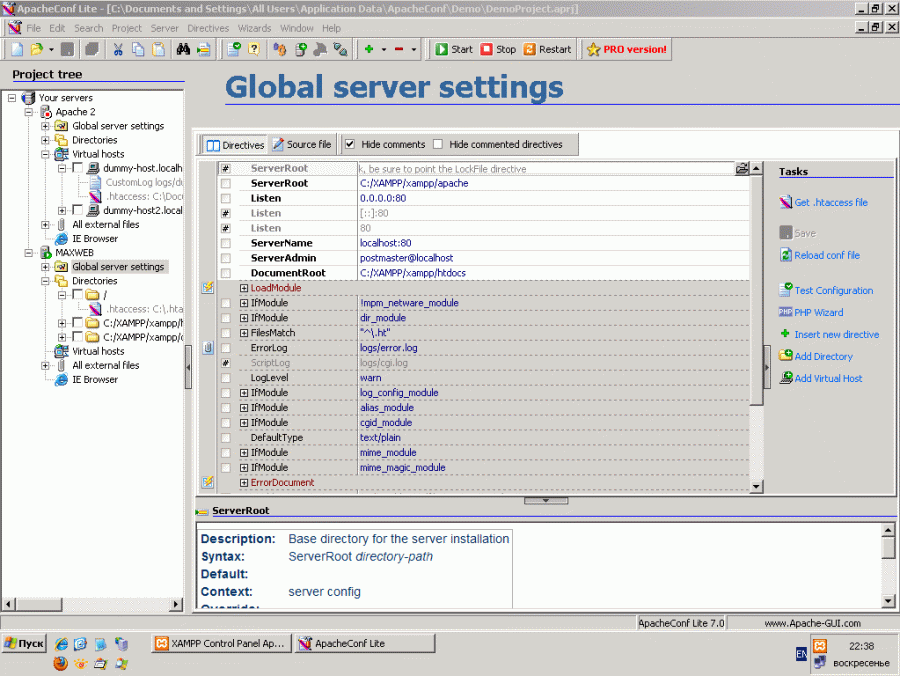The height and width of the screenshot is (676, 900).
Task: Click the Open project folder icon
Action: point(37,49)
